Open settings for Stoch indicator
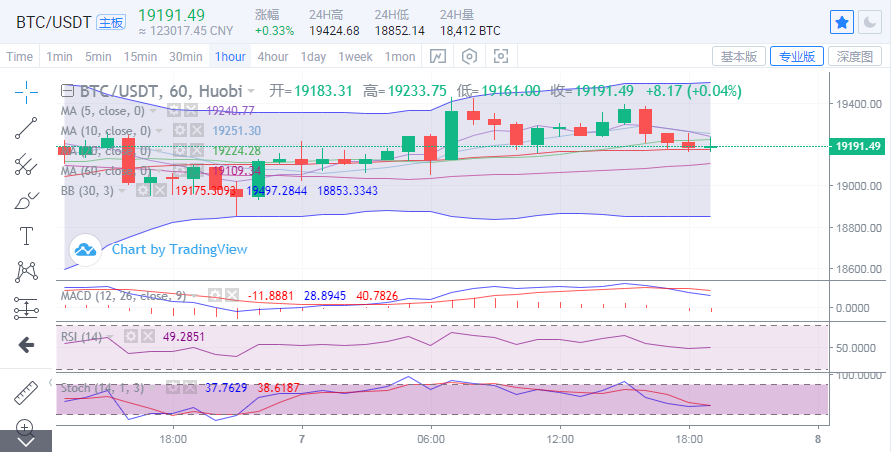This screenshot has height=452, width=891. pos(173,388)
